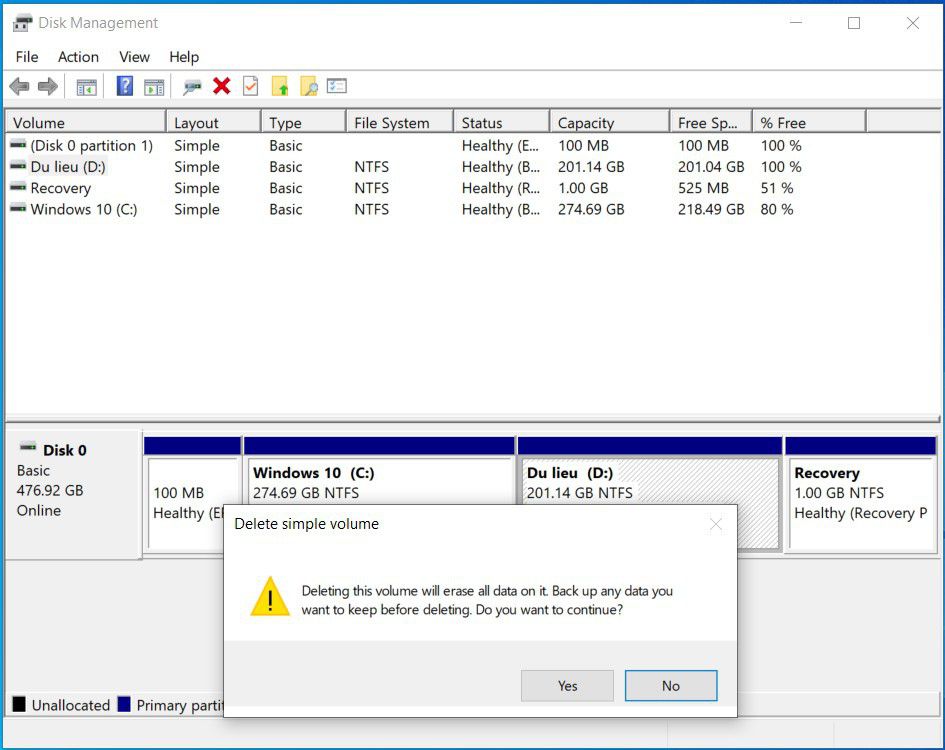945x750 pixels.
Task: Close the Delete simple volume dialog
Action: click(x=715, y=524)
